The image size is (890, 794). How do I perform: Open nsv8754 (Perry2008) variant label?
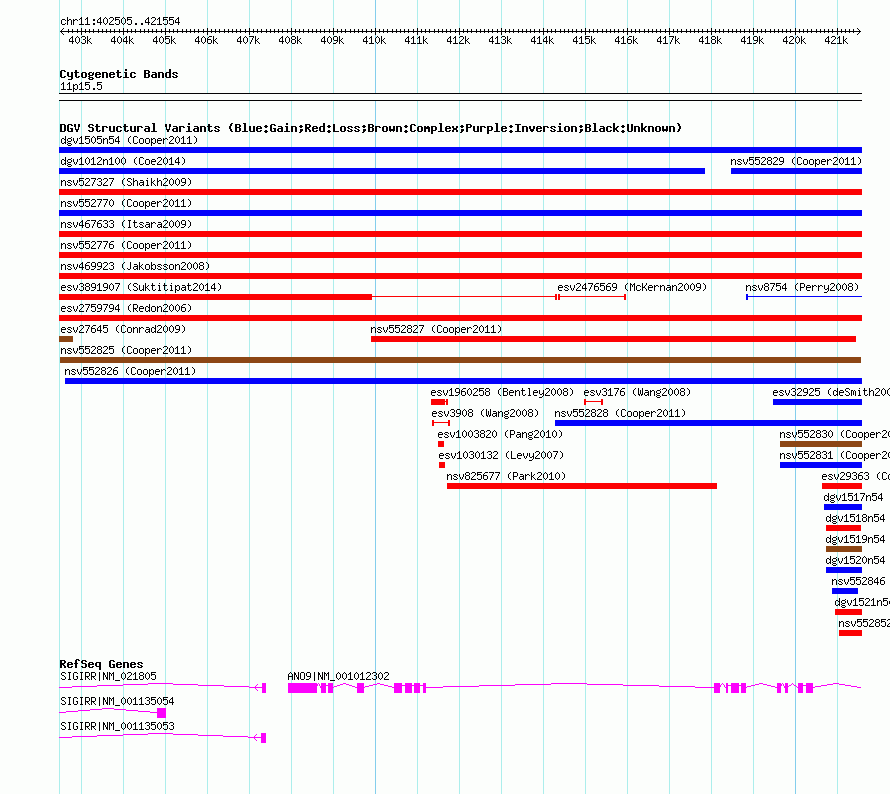coord(802,287)
